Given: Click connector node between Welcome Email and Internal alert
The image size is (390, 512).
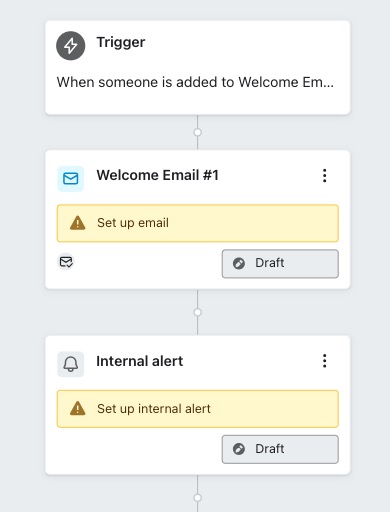Looking at the screenshot, I should point(198,312).
